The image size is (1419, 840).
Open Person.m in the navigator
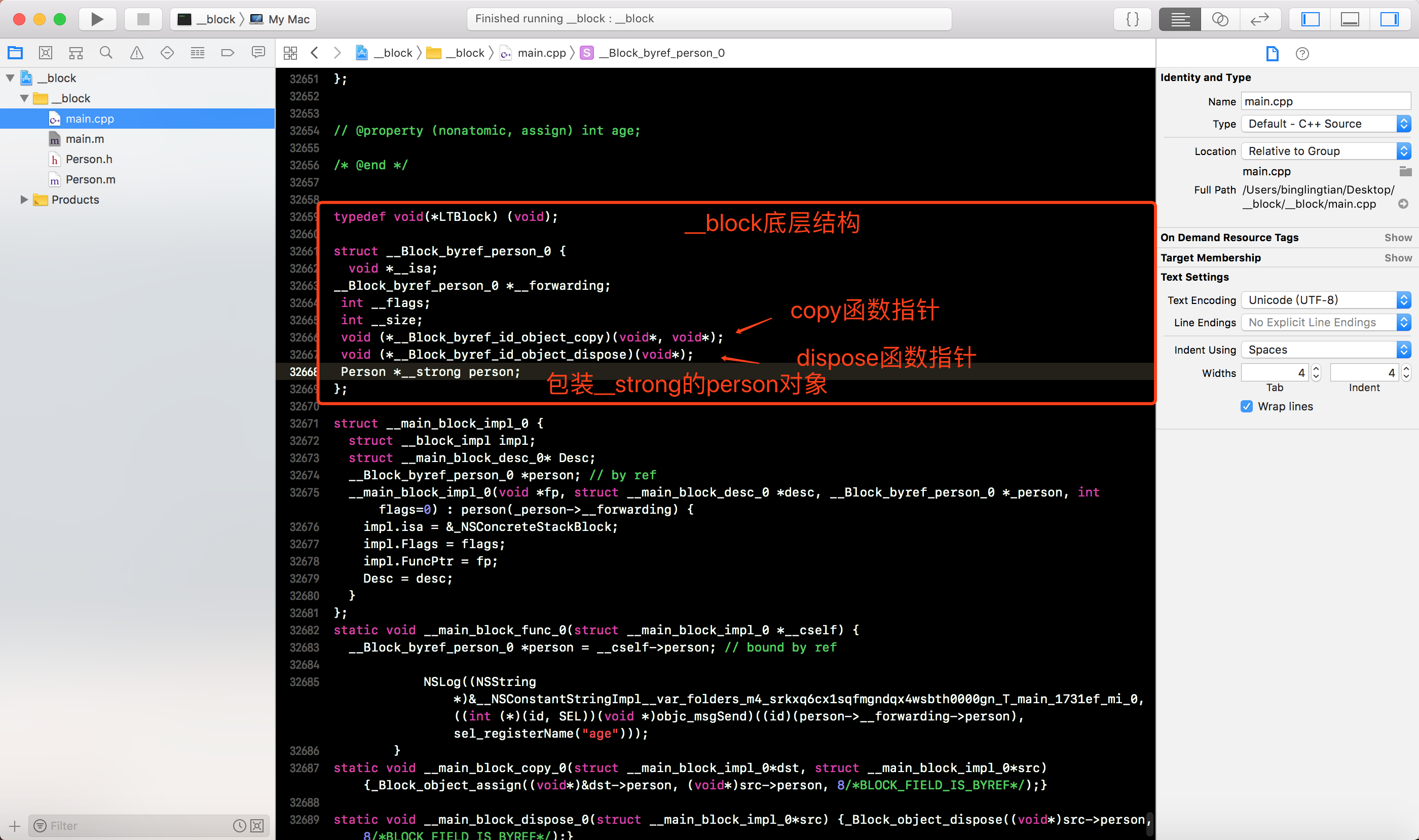pos(138,180)
